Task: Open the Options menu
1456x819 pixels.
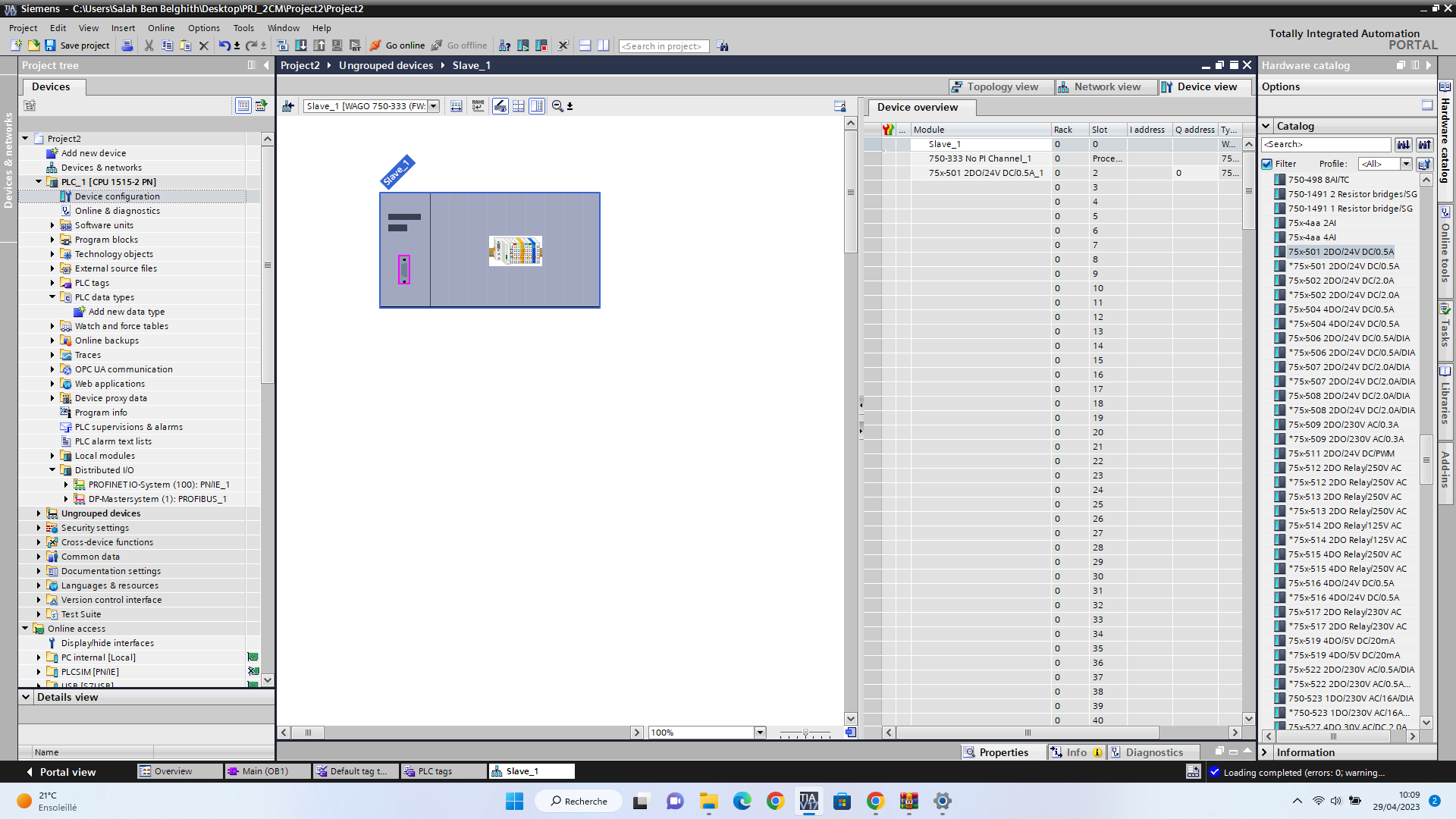Action: click(203, 28)
